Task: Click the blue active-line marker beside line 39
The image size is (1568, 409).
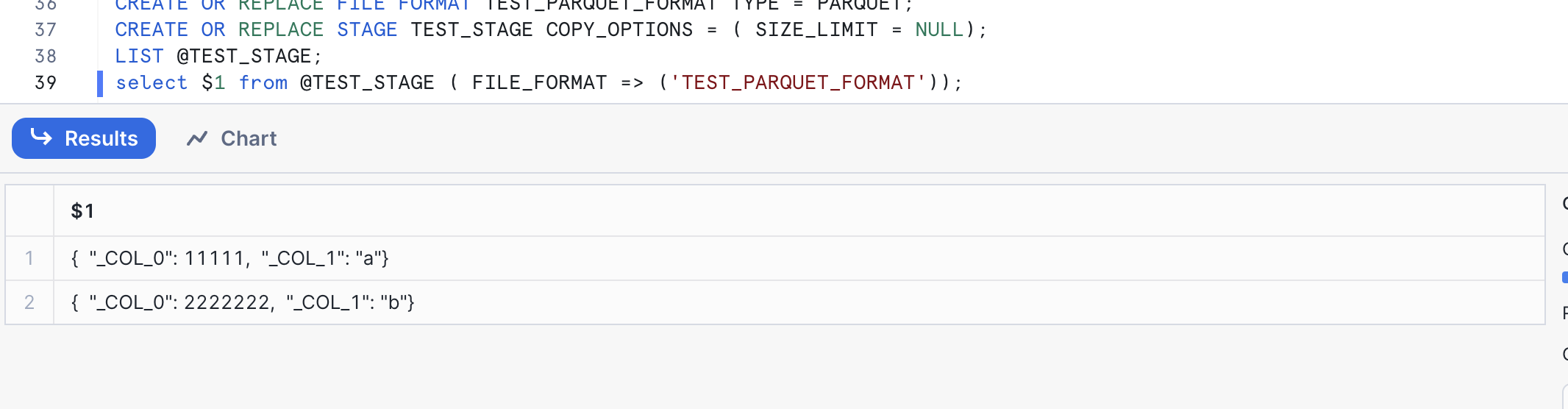Action: click(100, 83)
